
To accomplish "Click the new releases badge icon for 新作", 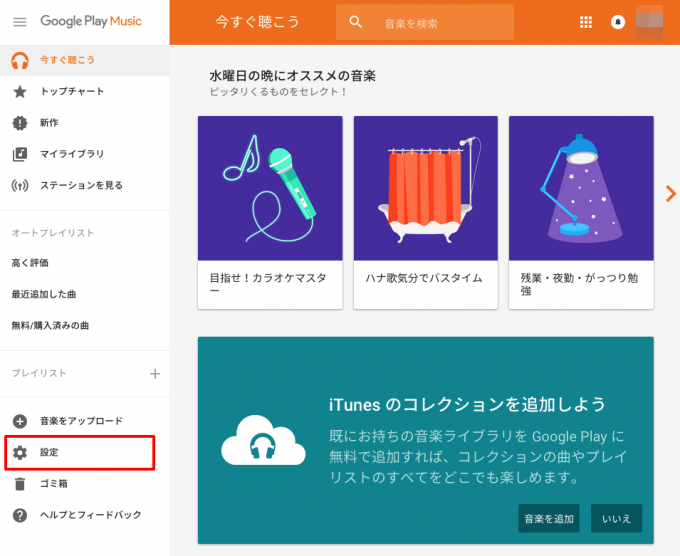I will (20, 123).
